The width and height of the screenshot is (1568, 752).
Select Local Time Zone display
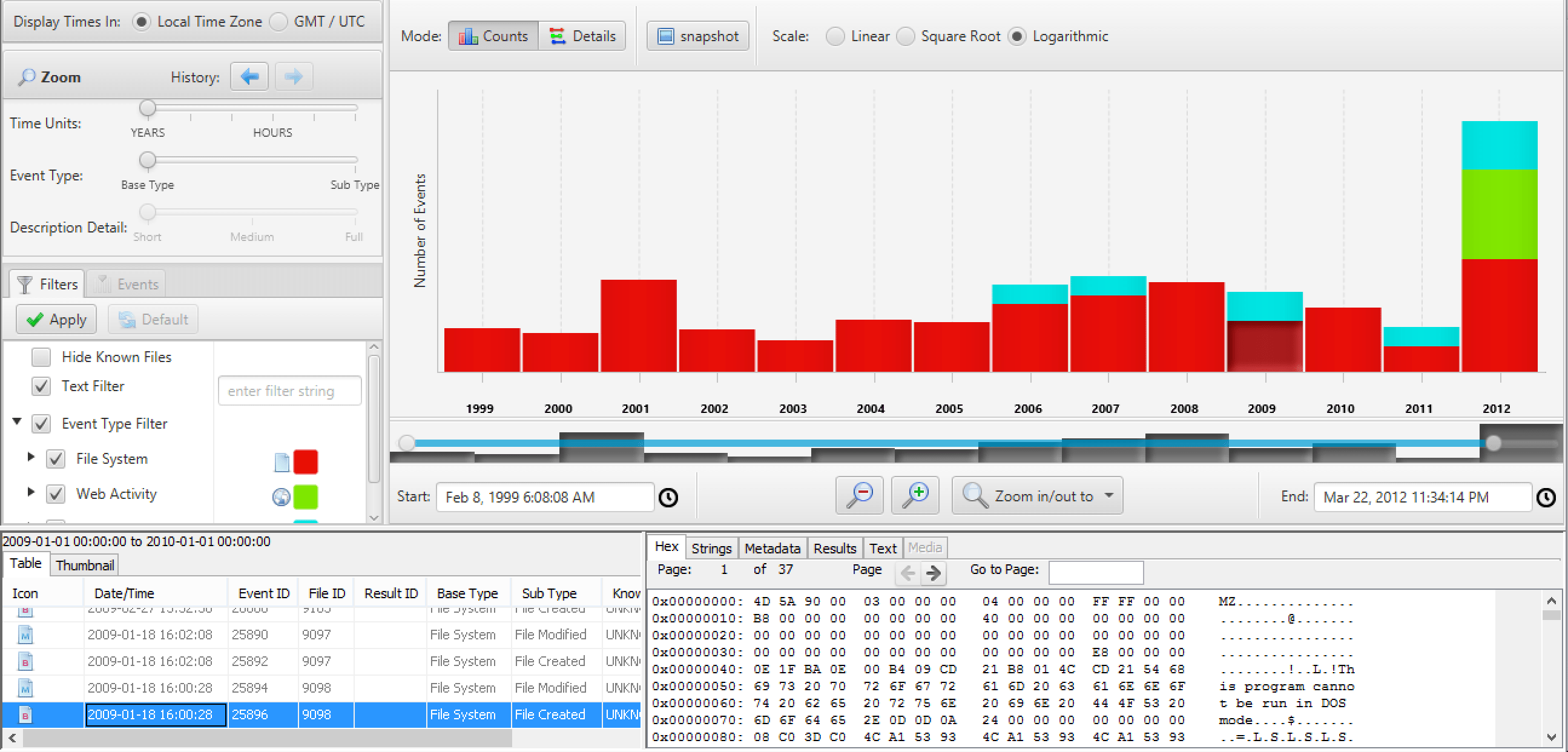point(141,22)
